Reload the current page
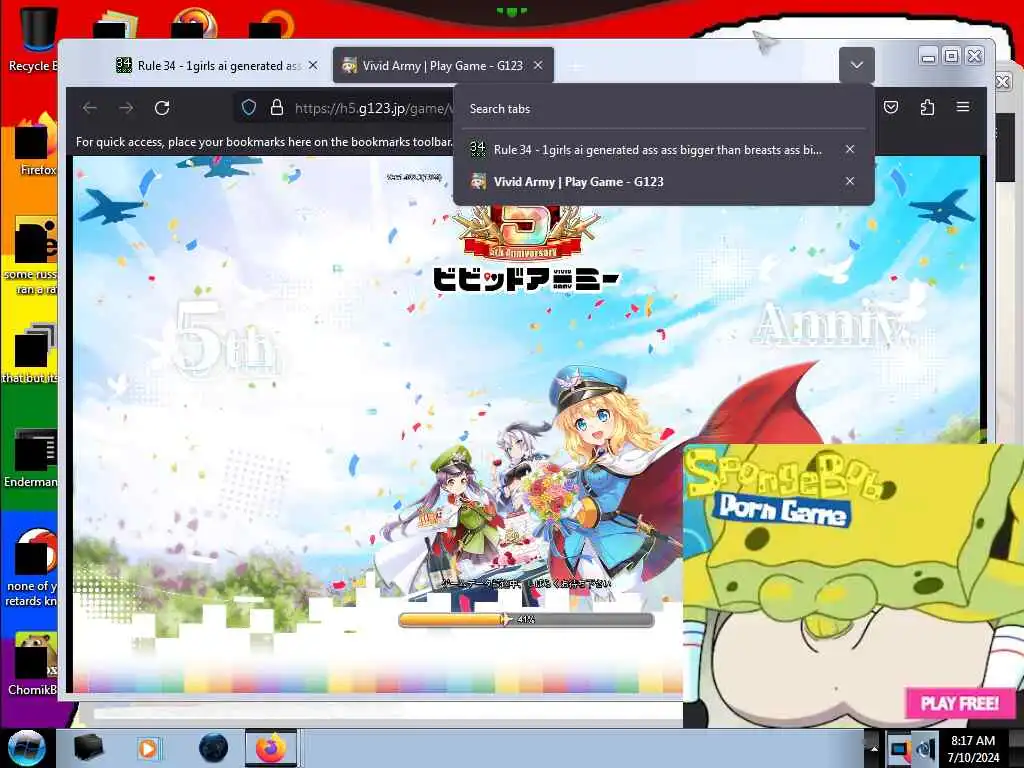Viewport: 1024px width, 768px height. pos(162,108)
